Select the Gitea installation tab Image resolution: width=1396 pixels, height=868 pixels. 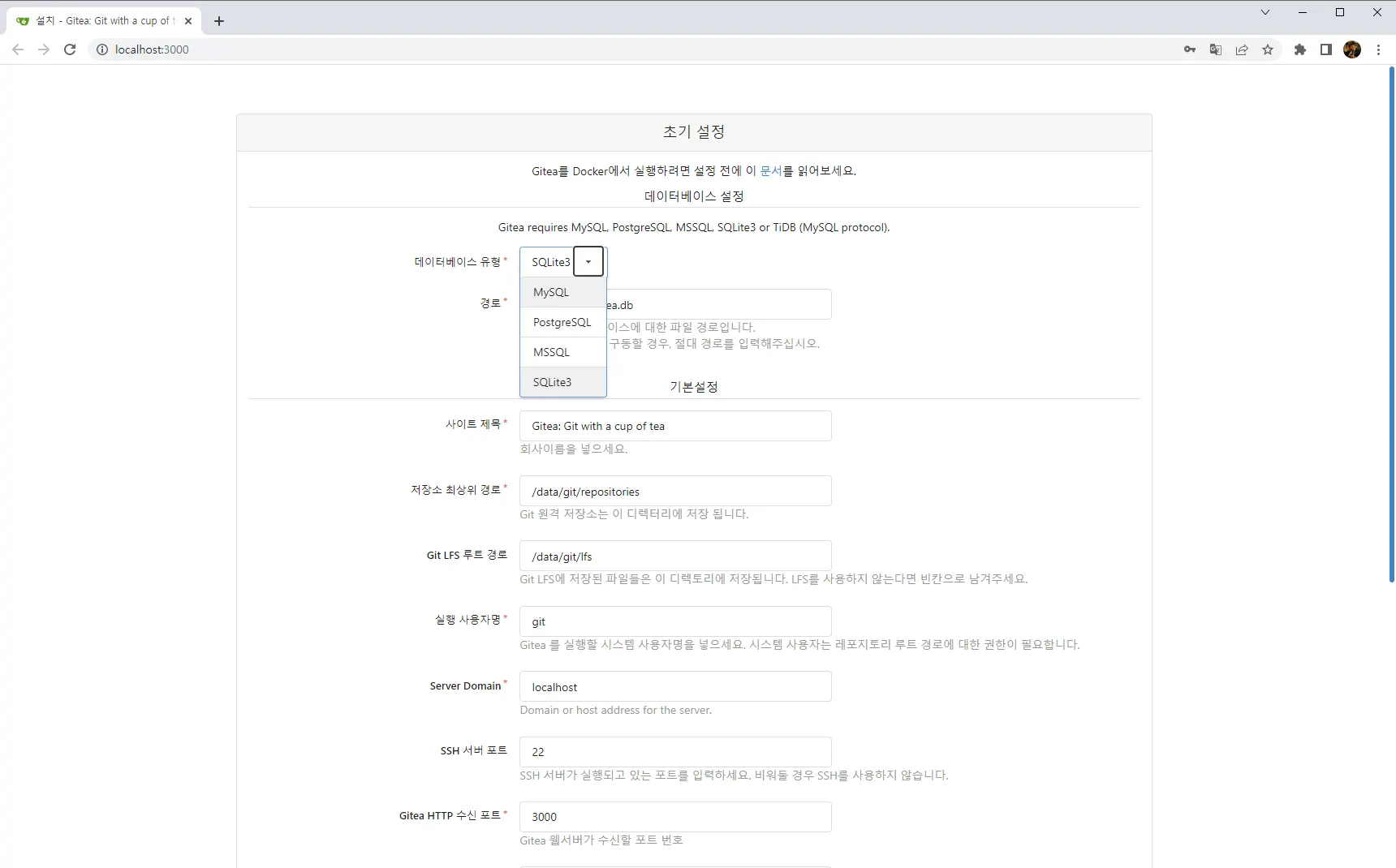point(104,21)
